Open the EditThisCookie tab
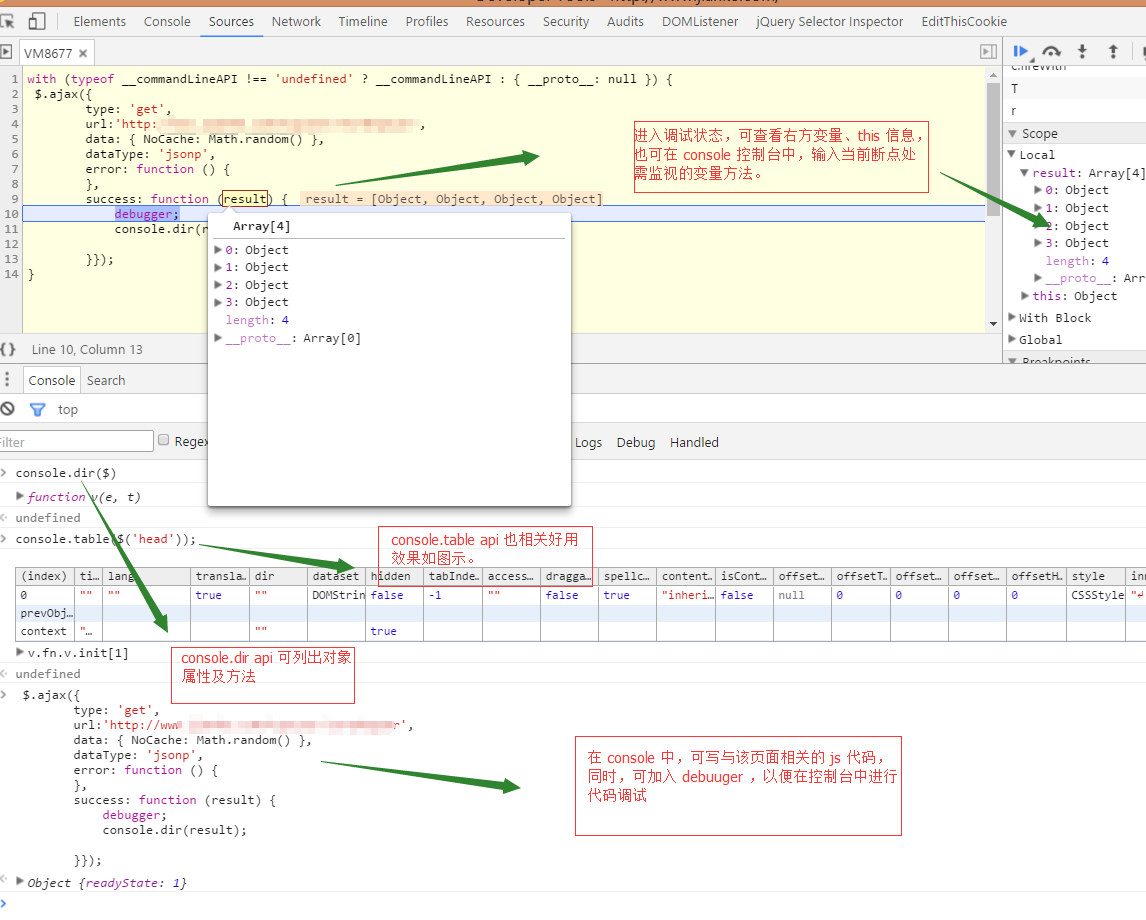The image size is (1146, 920). (x=964, y=21)
